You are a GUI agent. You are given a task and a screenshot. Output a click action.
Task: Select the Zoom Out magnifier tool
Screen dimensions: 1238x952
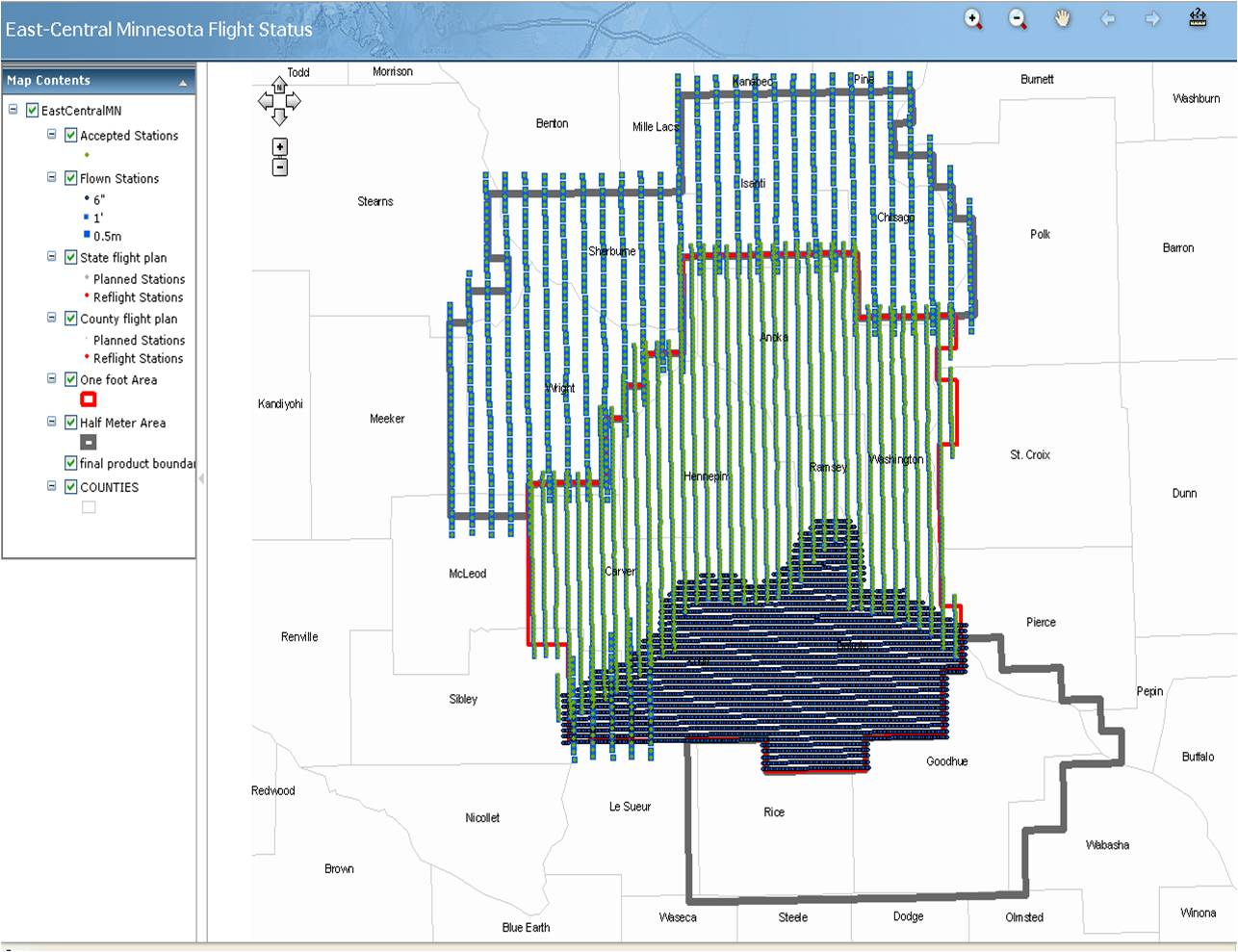click(x=1018, y=18)
